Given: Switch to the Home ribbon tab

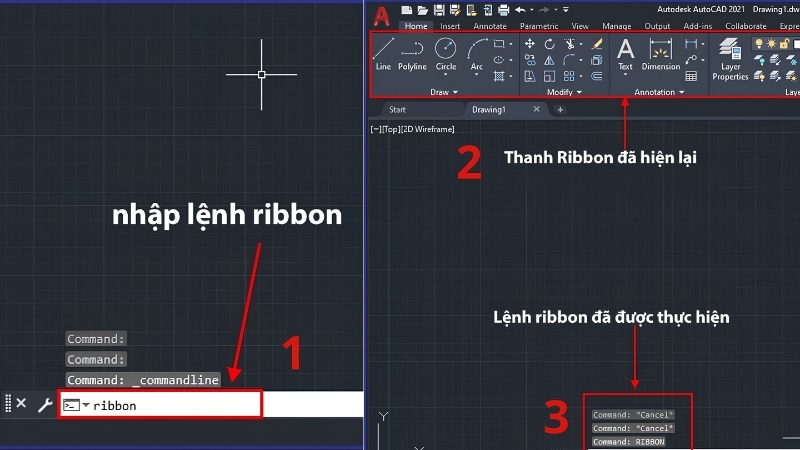Looking at the screenshot, I should point(416,26).
